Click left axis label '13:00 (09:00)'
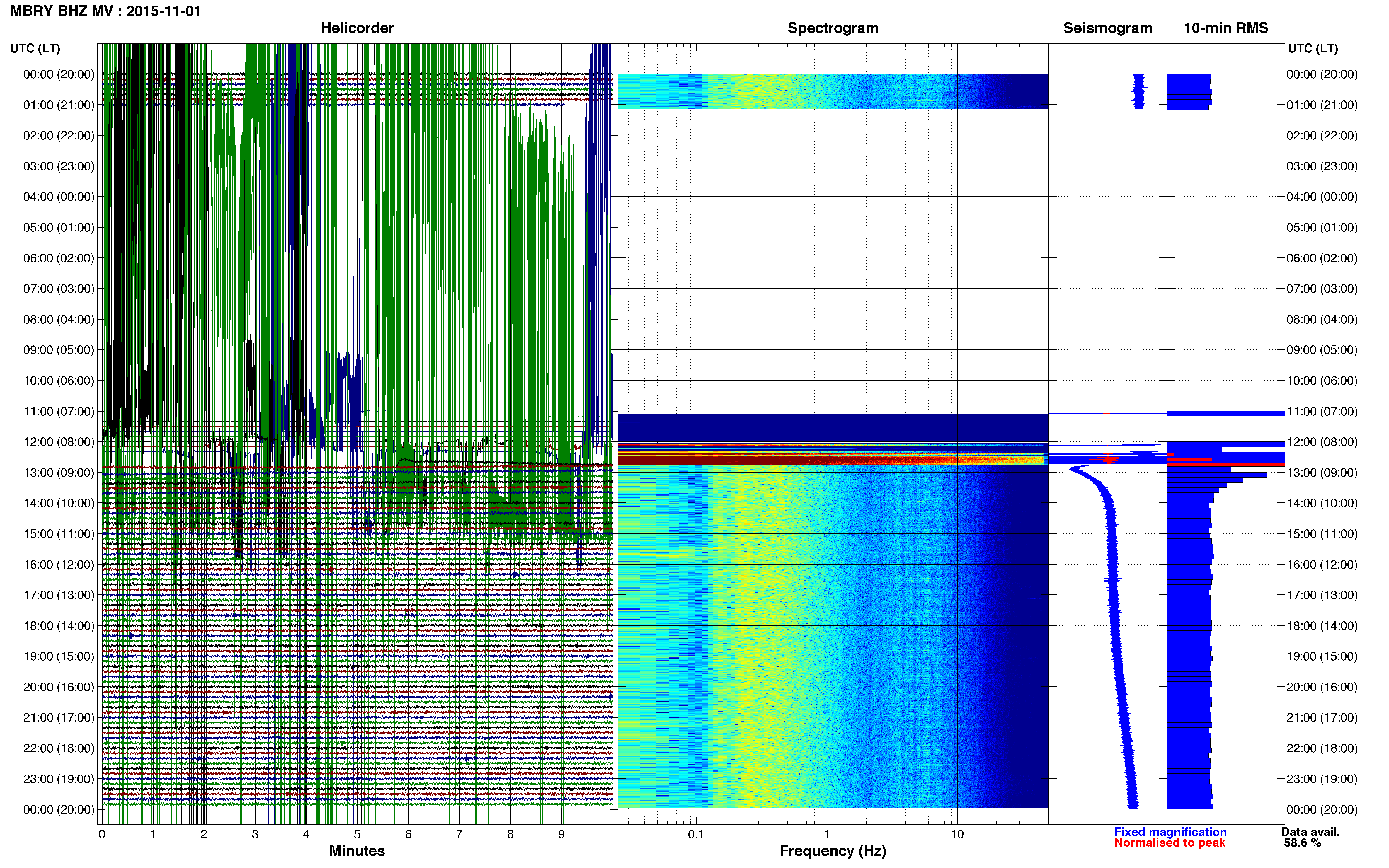The height and width of the screenshot is (868, 1389). 59,473
